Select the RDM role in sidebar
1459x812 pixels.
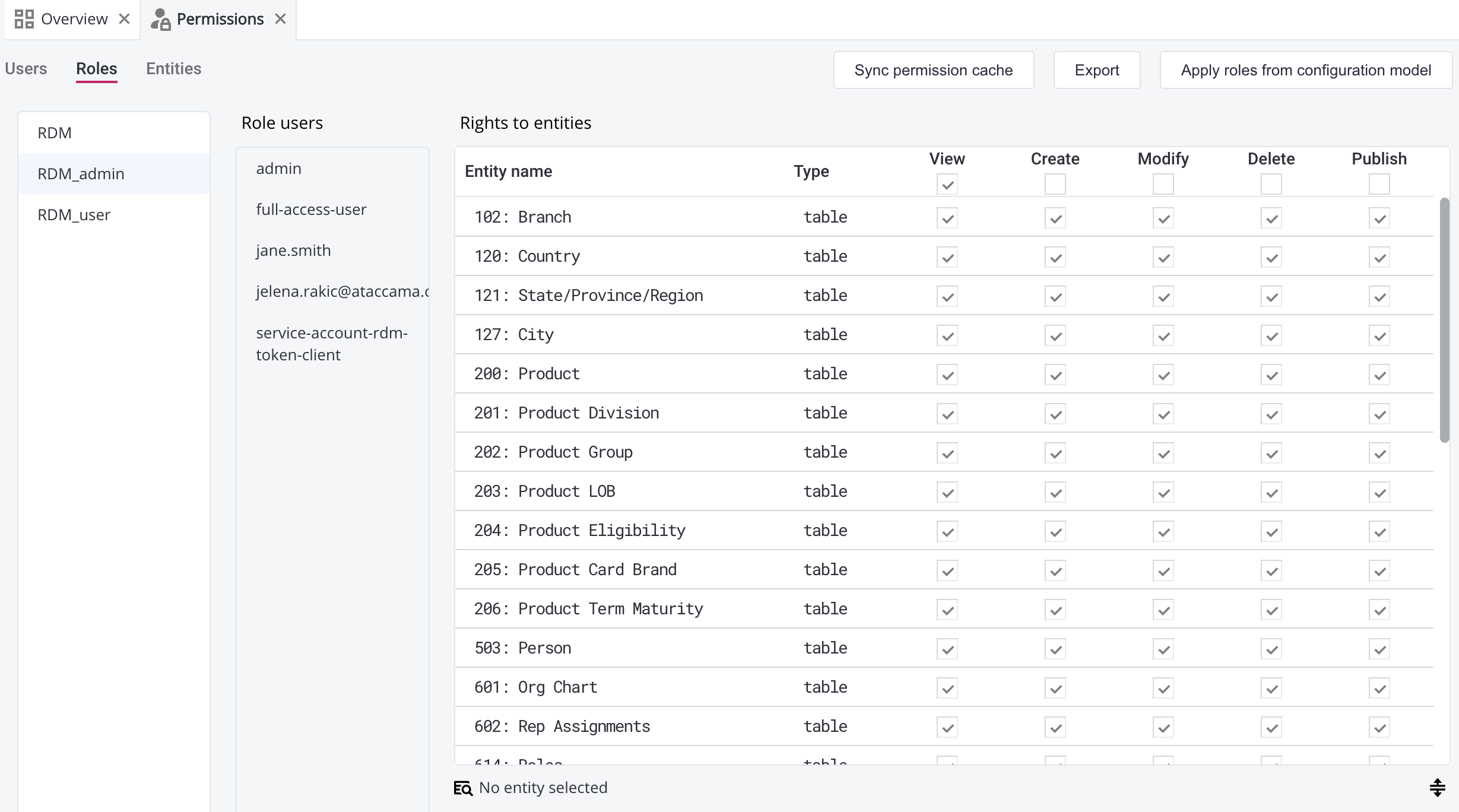coord(55,132)
